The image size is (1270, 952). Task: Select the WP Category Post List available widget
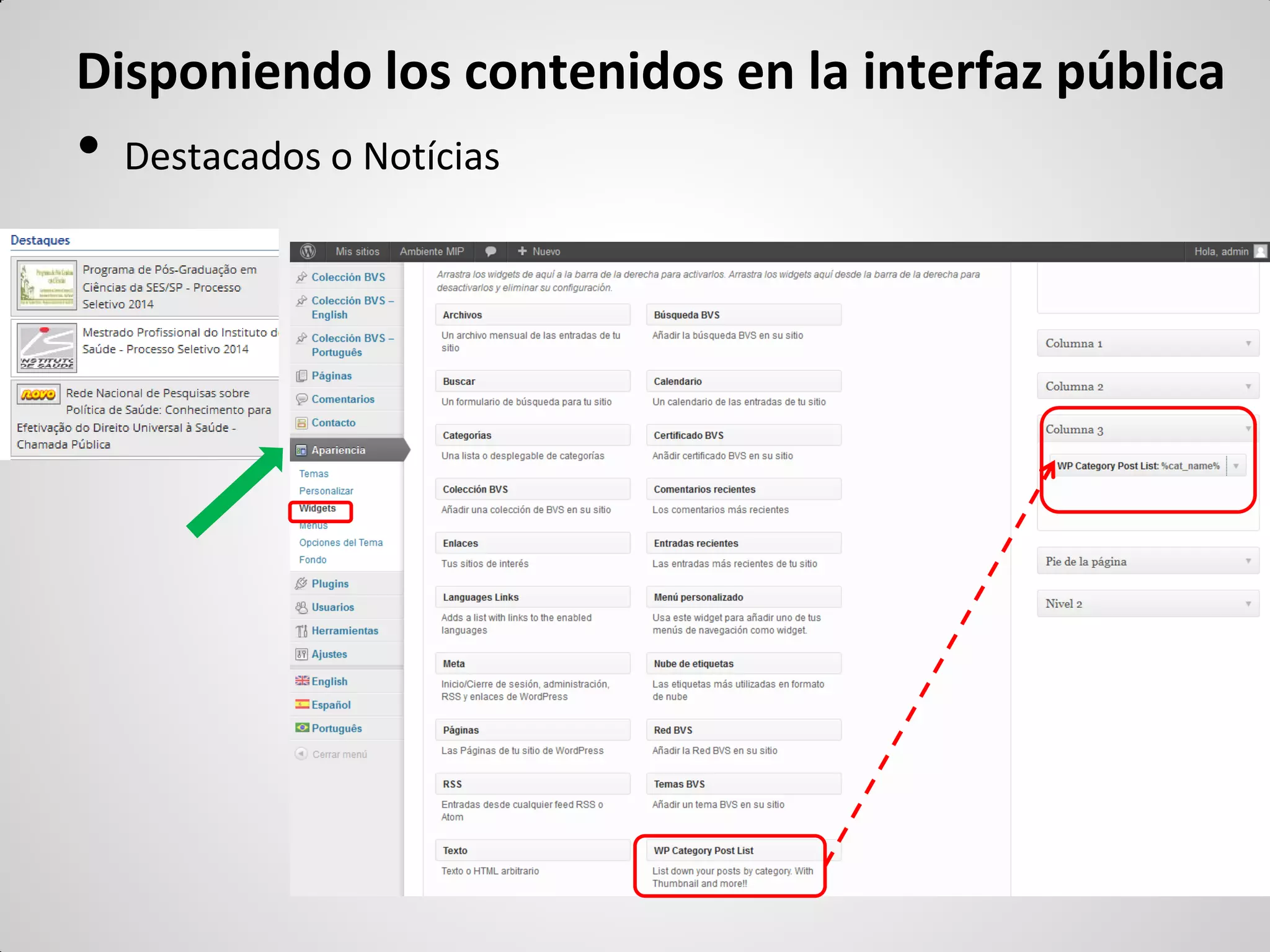[x=744, y=850]
